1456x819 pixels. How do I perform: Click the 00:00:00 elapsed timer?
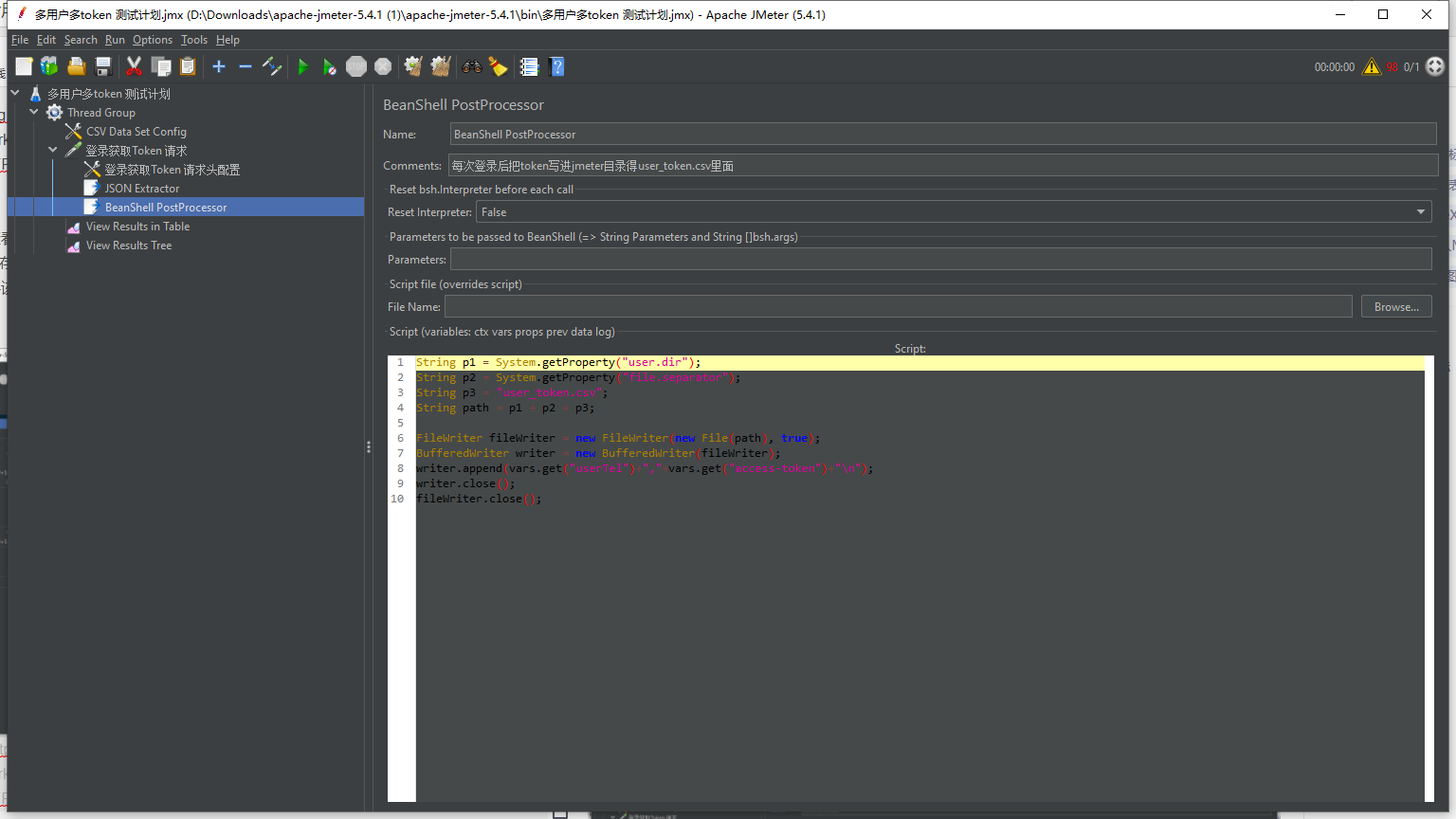1335,67
